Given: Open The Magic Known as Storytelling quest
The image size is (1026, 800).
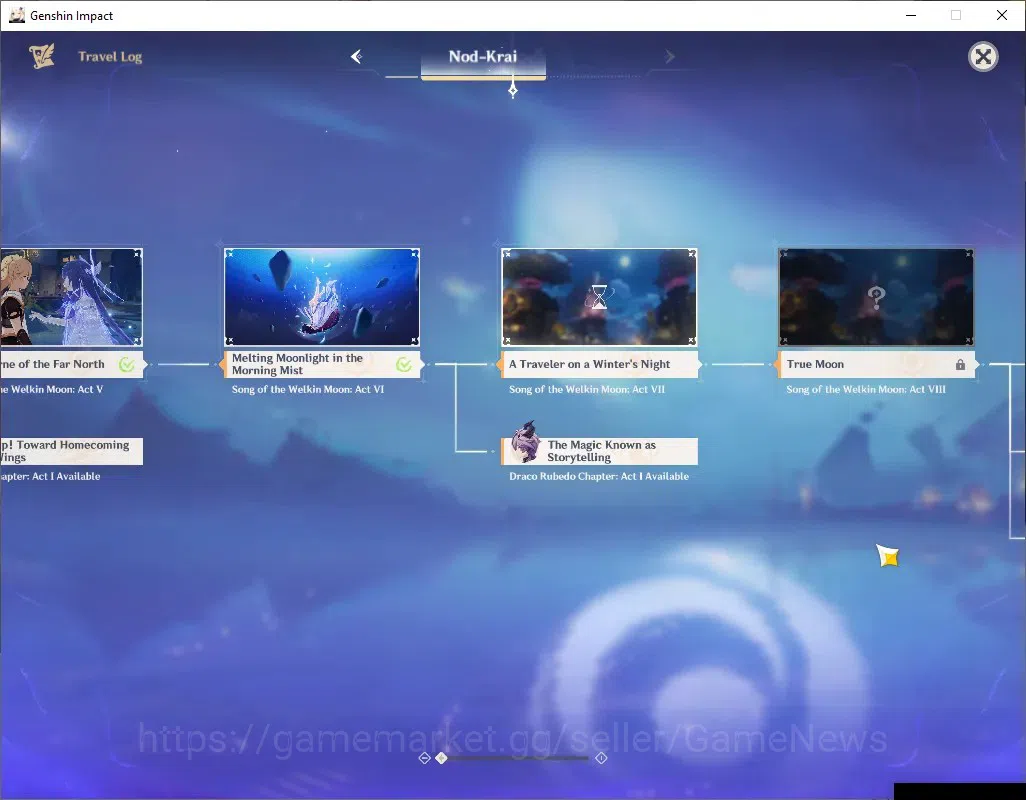Looking at the screenshot, I should (599, 451).
